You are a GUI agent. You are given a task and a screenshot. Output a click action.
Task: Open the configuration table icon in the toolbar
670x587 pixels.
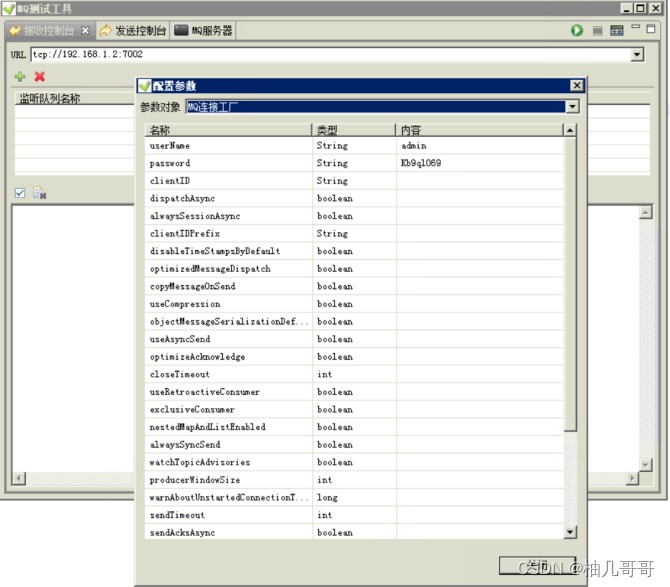point(617,31)
